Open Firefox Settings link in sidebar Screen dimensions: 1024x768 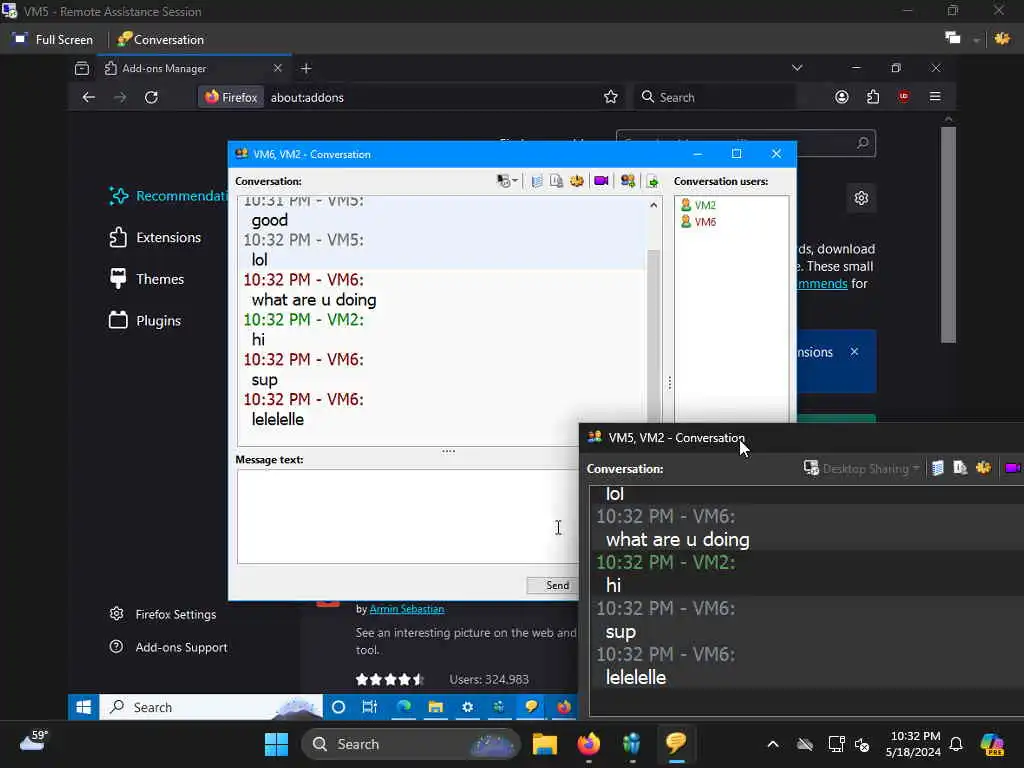[x=163, y=615]
